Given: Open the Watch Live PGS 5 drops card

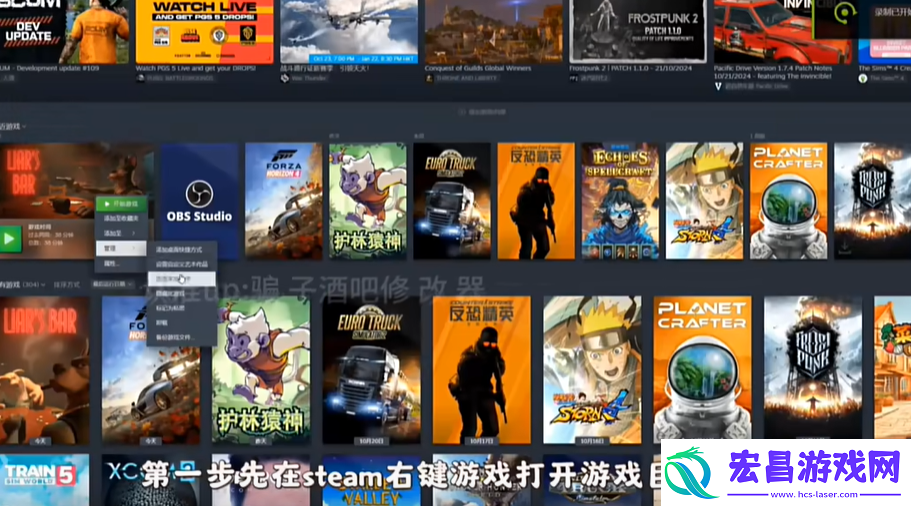Looking at the screenshot, I should click(205, 32).
